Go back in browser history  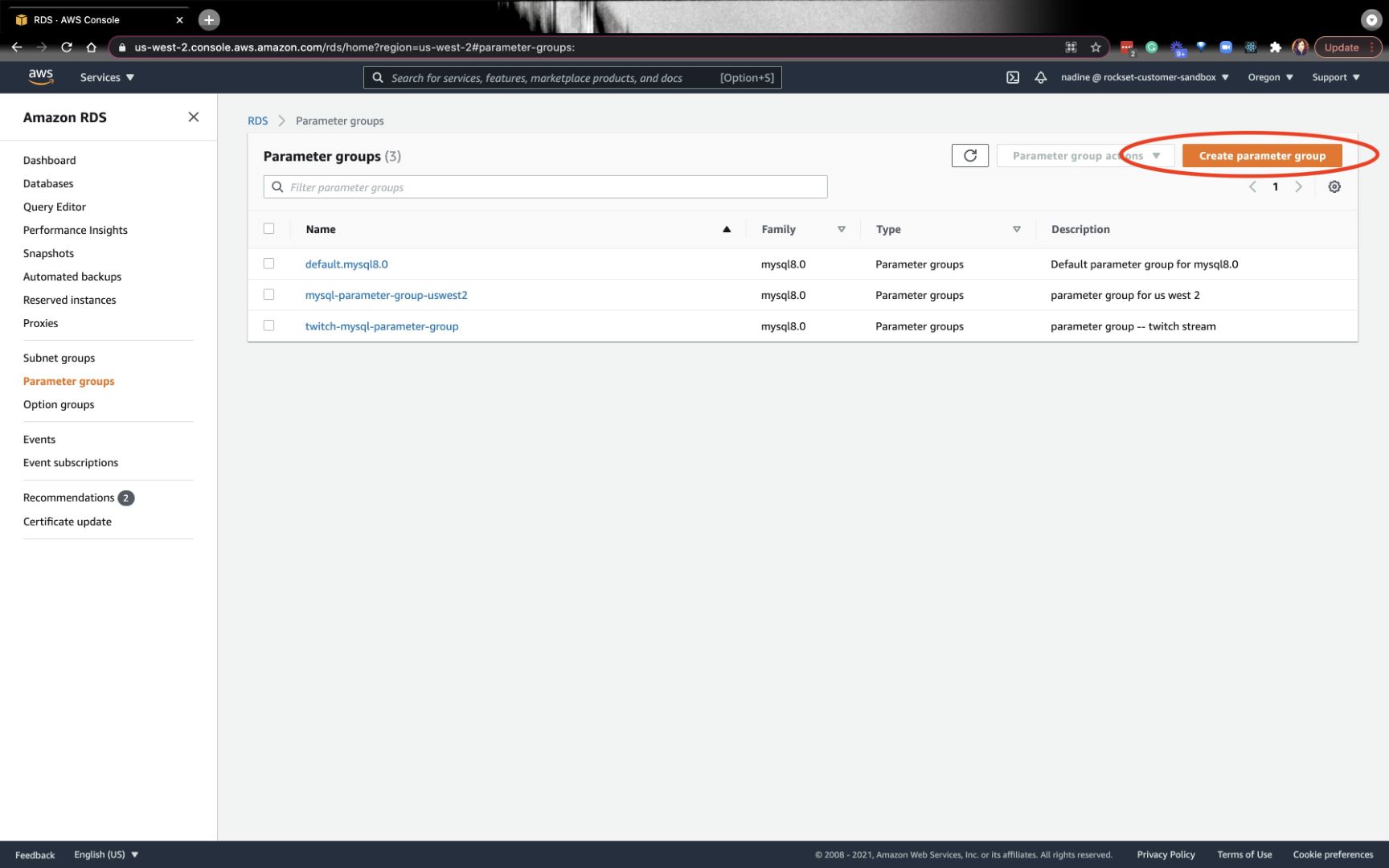click(17, 47)
